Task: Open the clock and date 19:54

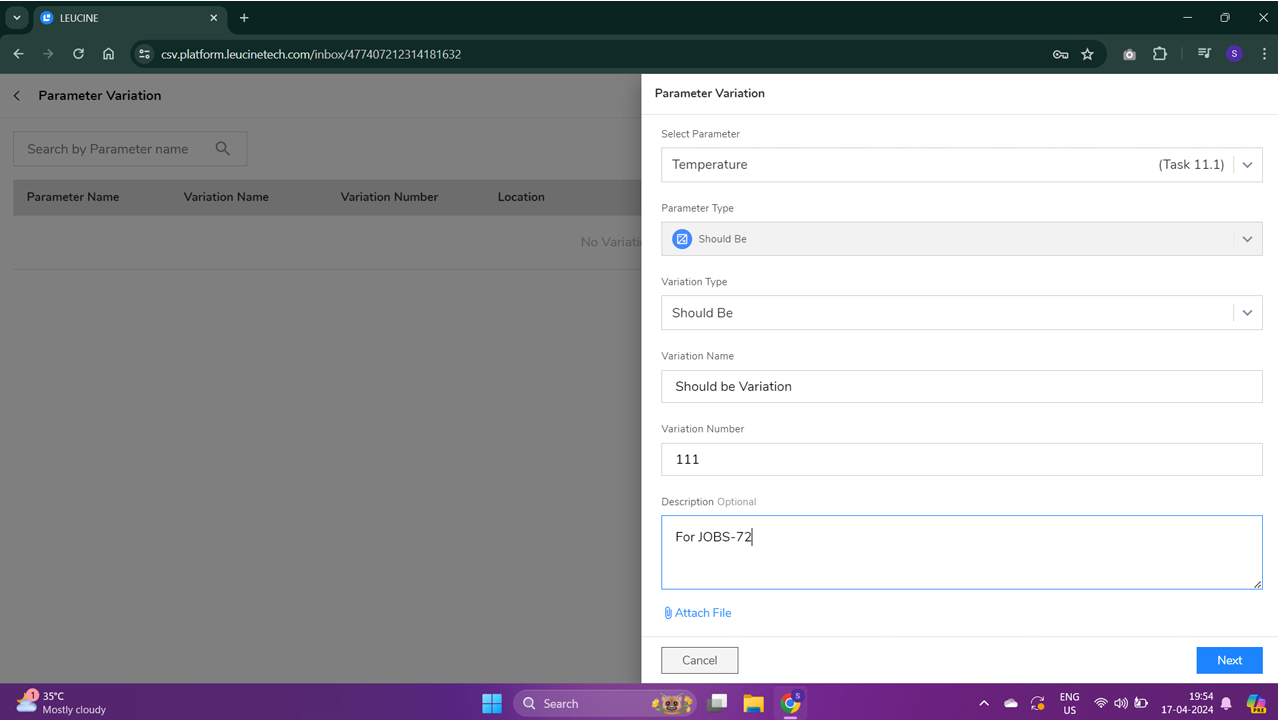Action: point(1187,703)
